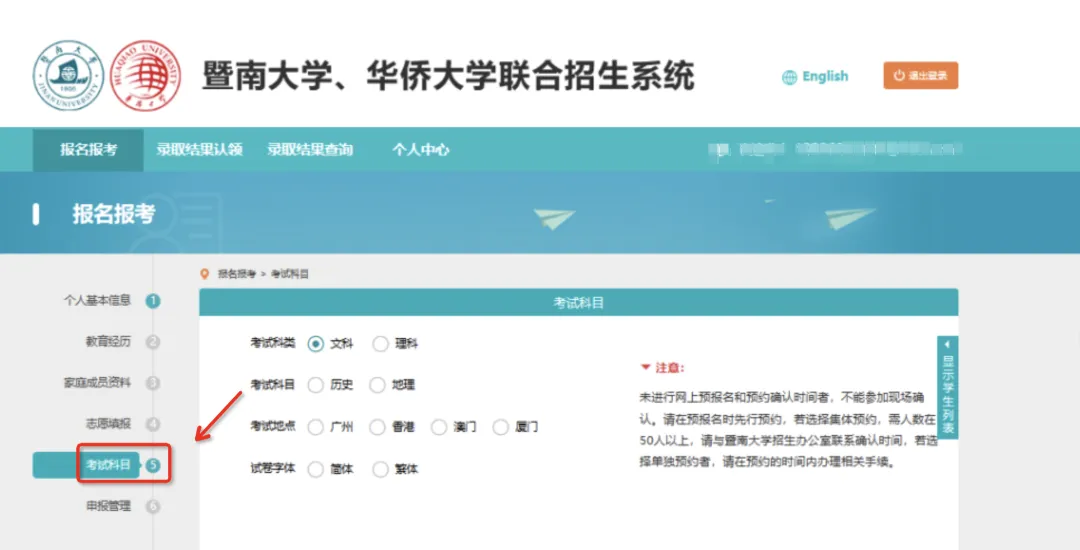Go to 考试科目 in the sidebar
Screen dimensions: 1080x550
tap(108, 465)
